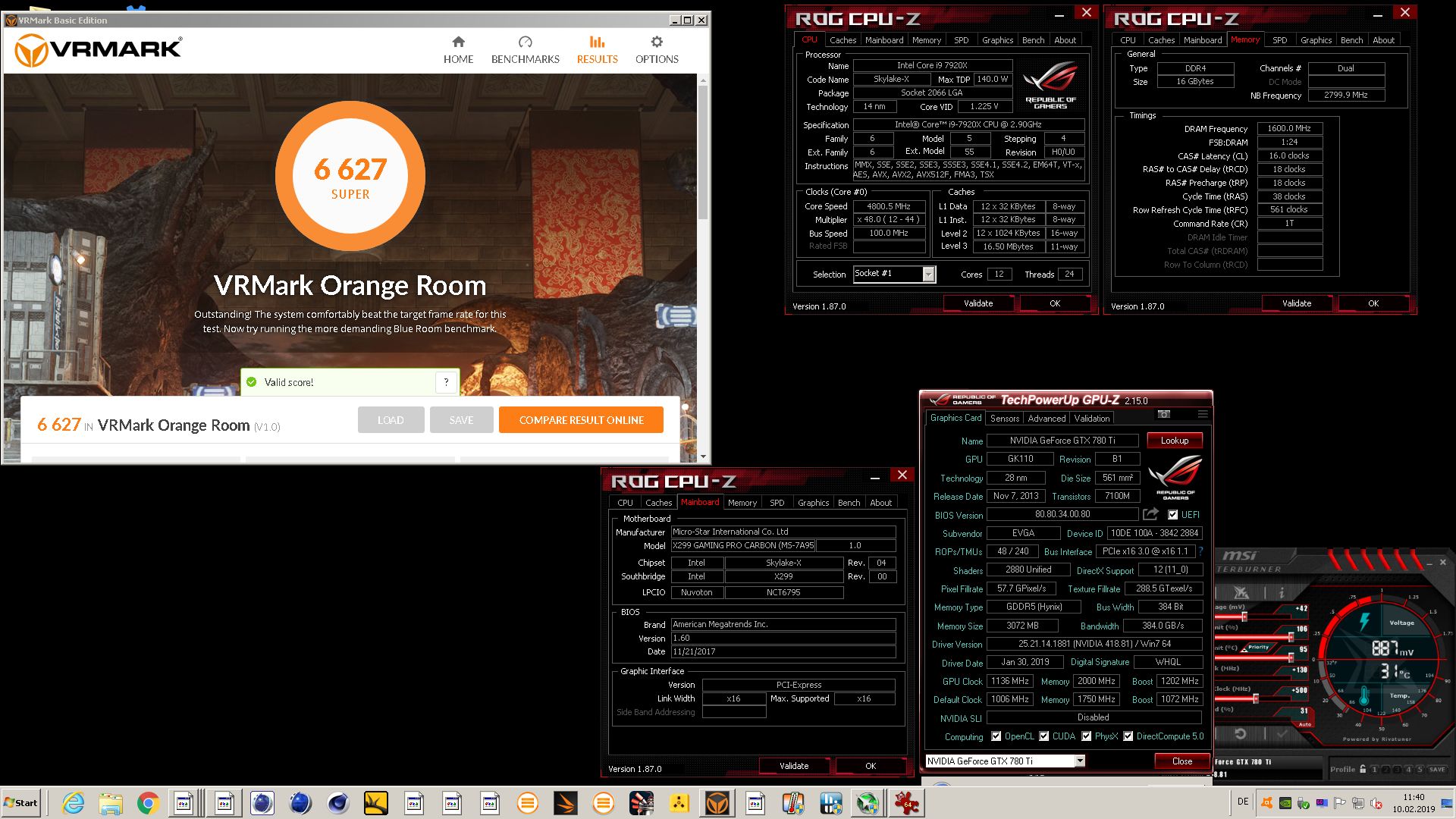Switch to SPD tab in the Memory CPU-Z window
The image size is (1456, 819).
pos(1279,40)
